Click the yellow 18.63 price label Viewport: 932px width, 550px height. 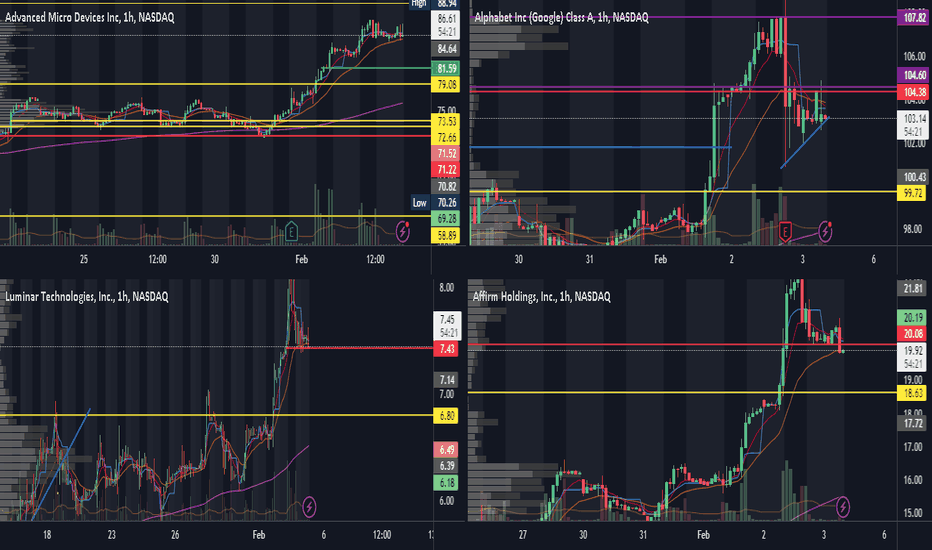pyautogui.click(x=912, y=392)
